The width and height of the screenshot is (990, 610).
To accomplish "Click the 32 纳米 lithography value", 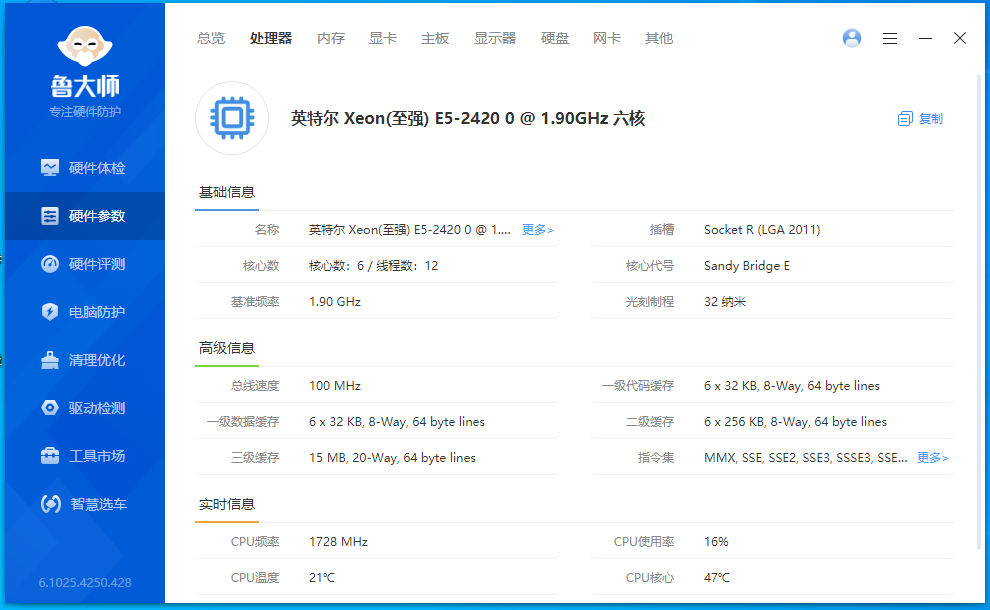I will [725, 302].
